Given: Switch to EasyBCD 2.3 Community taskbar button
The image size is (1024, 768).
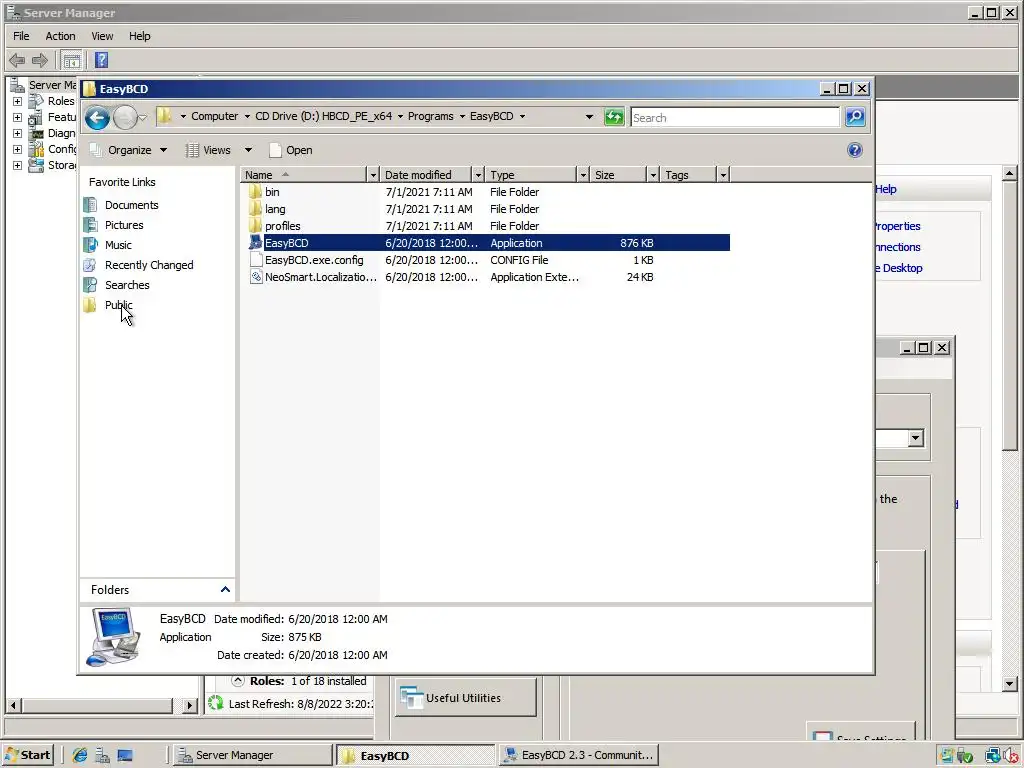Looking at the screenshot, I should (x=580, y=755).
